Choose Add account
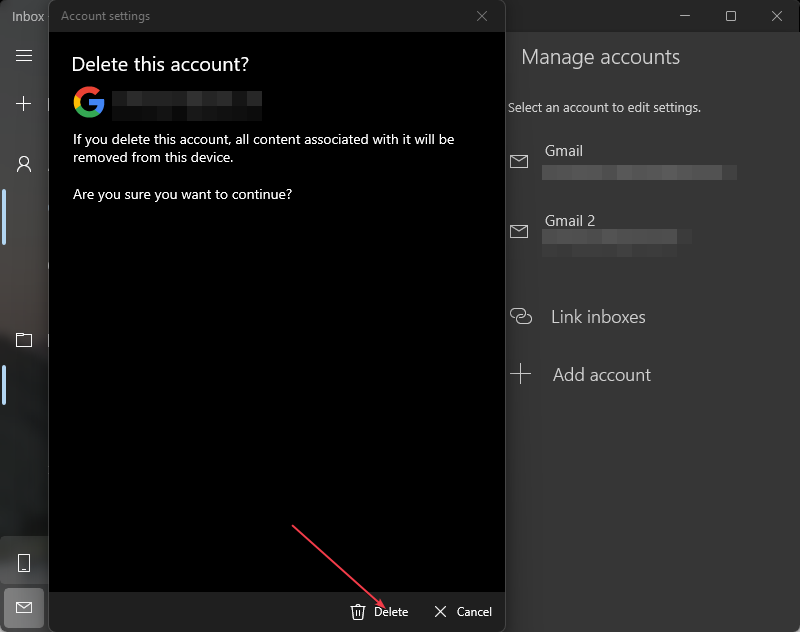The height and width of the screenshot is (632, 800). 600,375
